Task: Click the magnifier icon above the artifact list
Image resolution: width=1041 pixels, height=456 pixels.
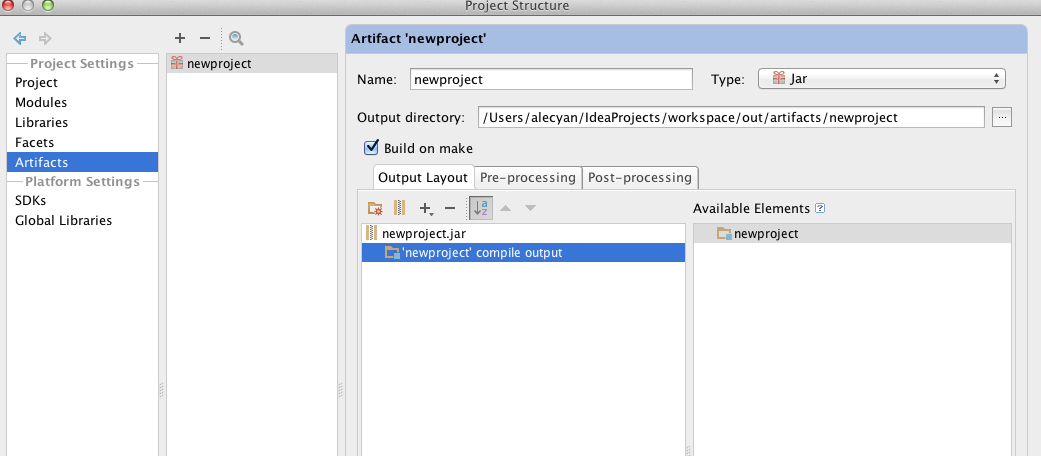Action: 236,38
